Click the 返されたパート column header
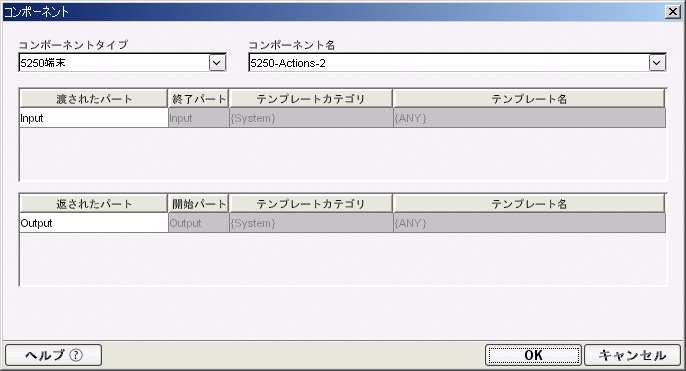 94,204
